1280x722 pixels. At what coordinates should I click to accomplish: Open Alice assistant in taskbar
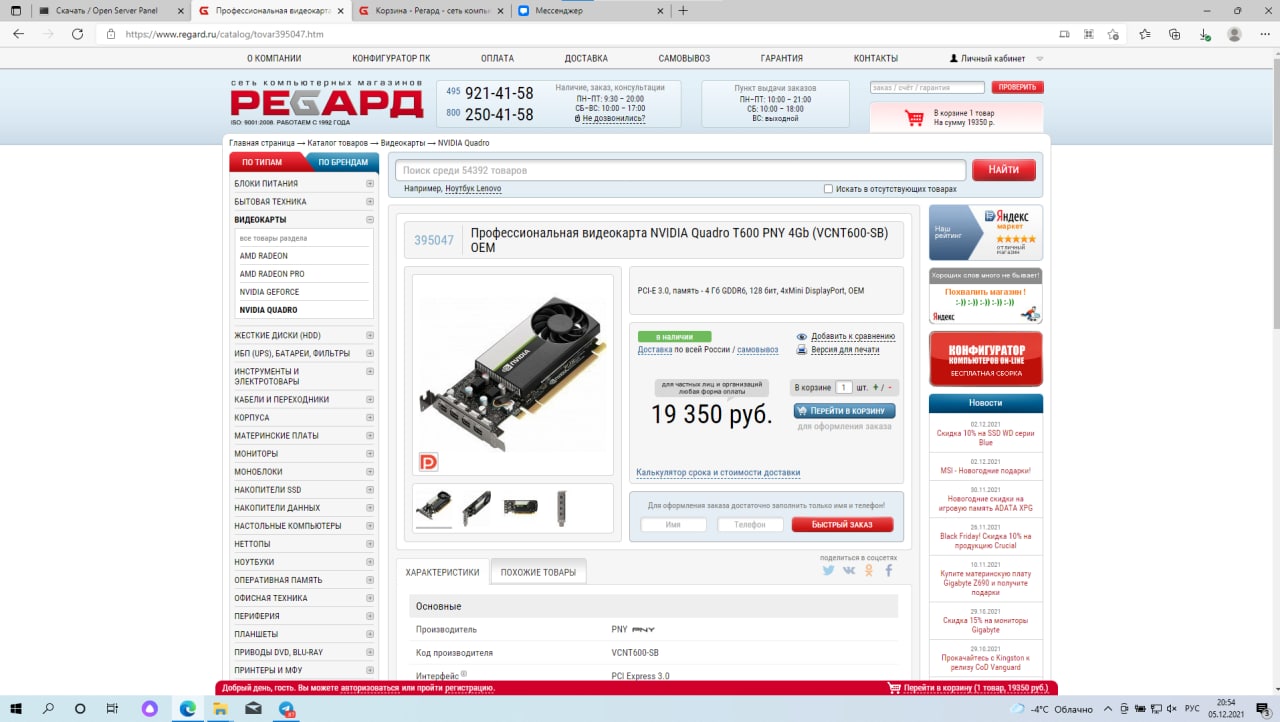(x=150, y=709)
